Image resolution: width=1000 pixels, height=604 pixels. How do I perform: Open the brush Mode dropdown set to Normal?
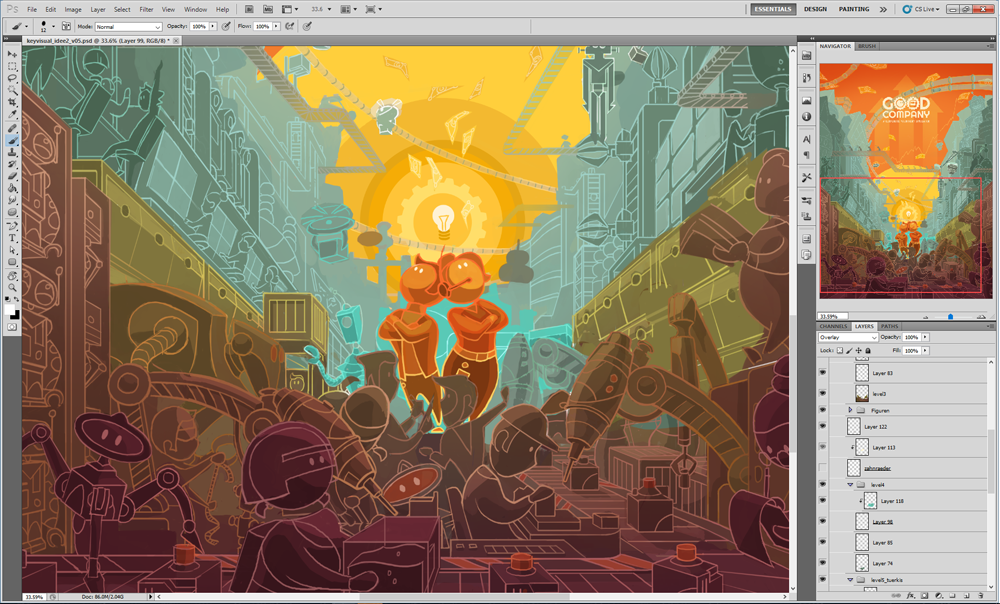point(128,27)
